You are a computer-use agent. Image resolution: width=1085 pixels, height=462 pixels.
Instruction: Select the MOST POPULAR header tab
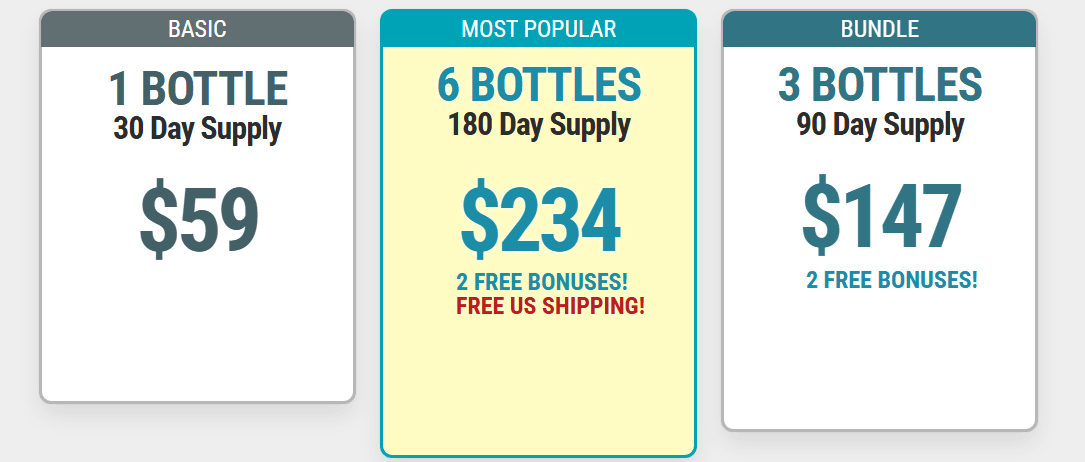tap(538, 29)
